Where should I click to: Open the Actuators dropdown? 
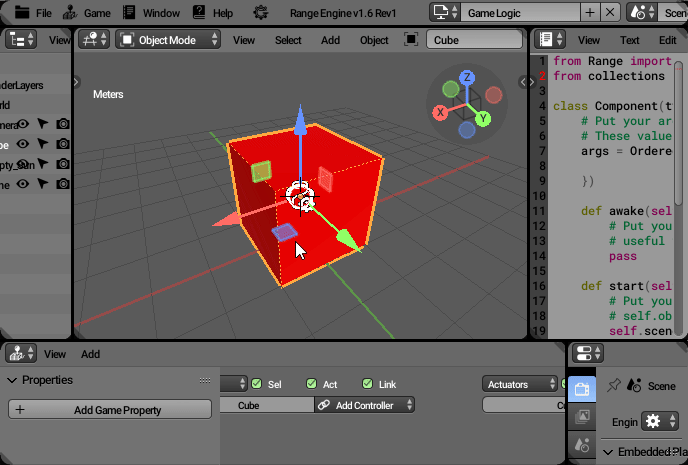(x=520, y=384)
